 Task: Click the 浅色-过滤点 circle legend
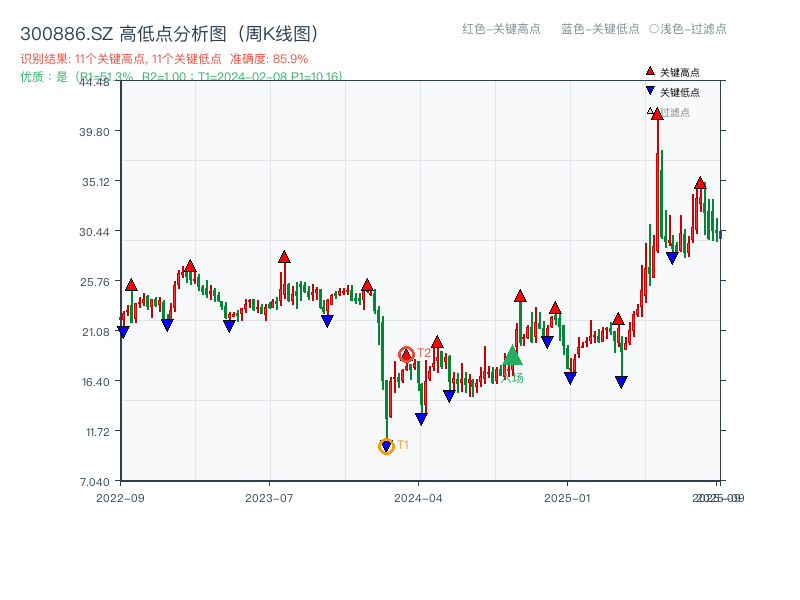tap(688, 29)
